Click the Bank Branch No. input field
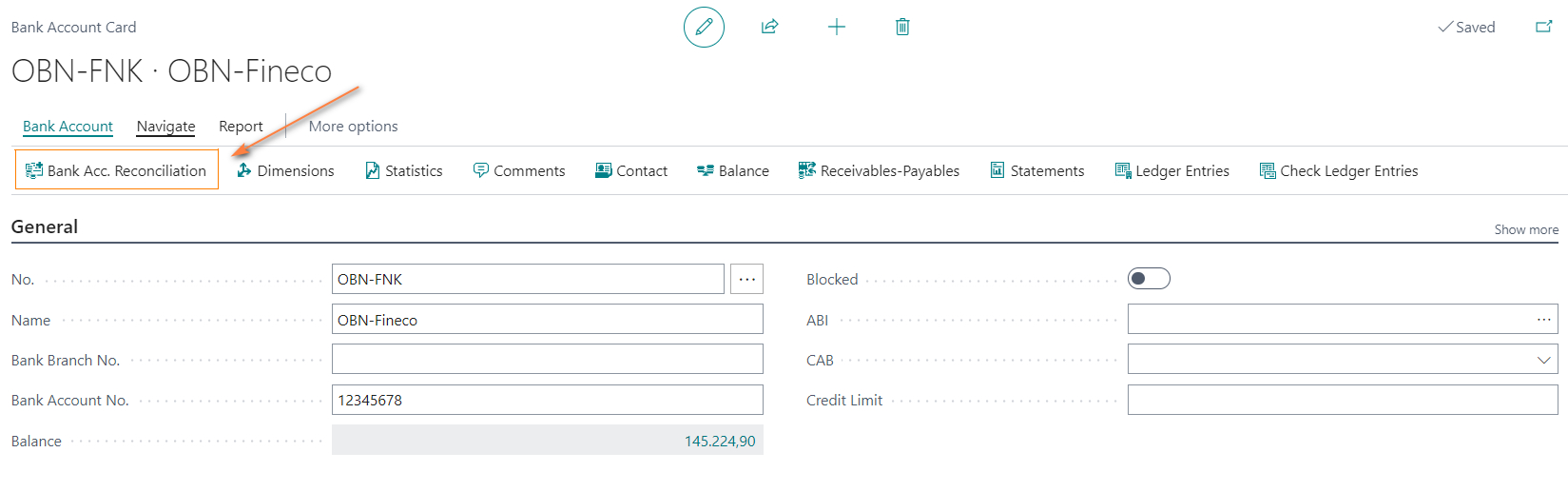The image size is (1568, 492). (548, 359)
